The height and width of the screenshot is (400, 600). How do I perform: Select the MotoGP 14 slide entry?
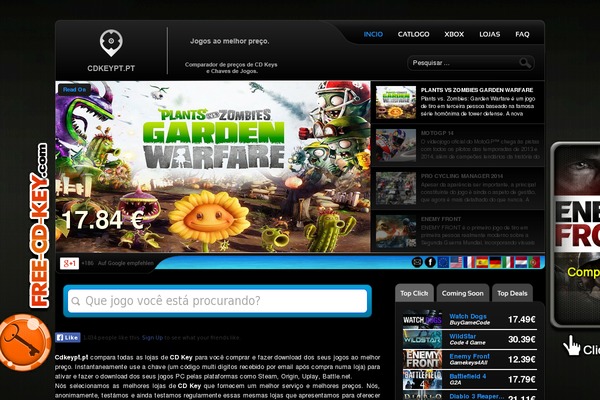coord(458,145)
